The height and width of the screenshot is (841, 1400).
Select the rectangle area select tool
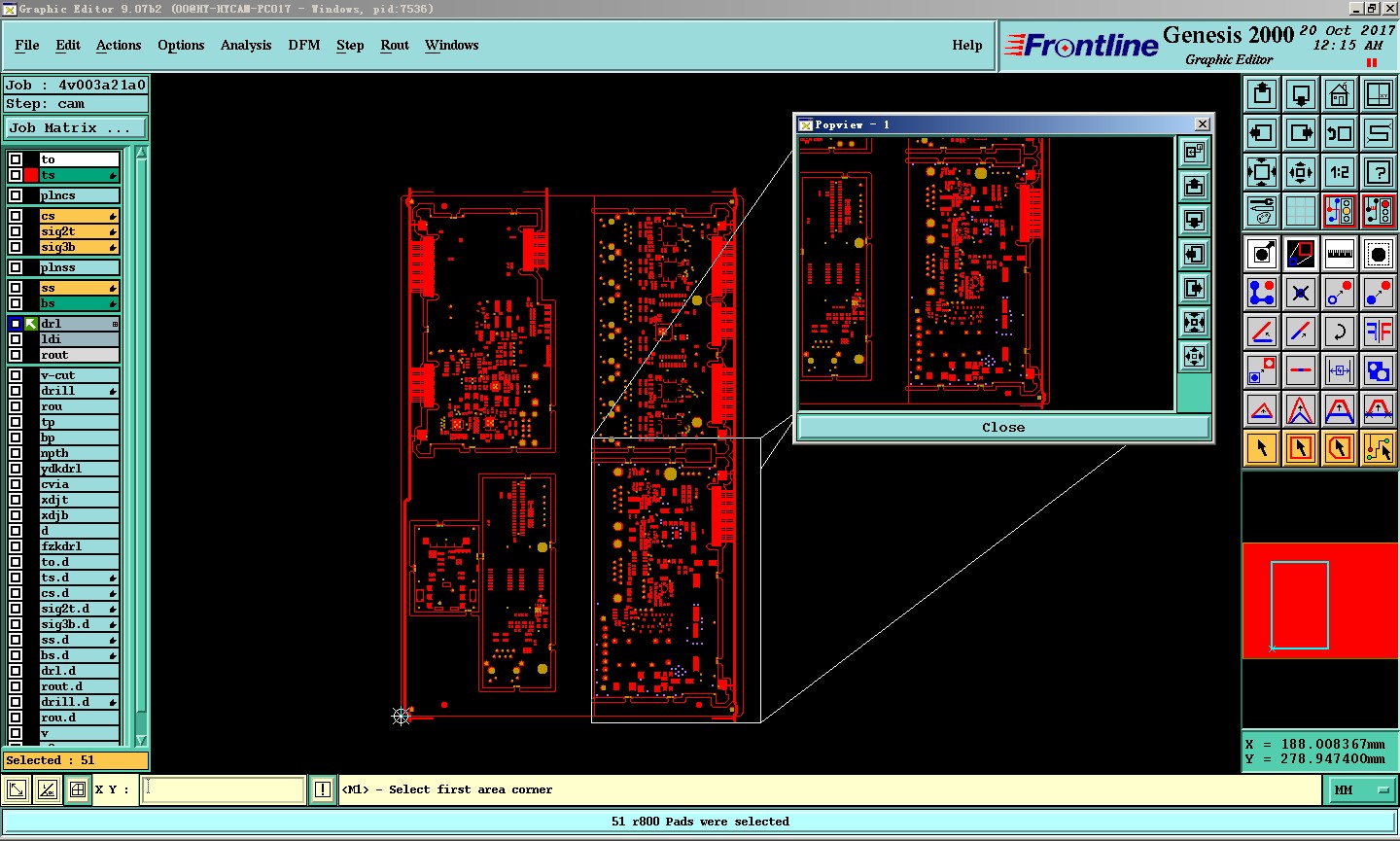pyautogui.click(x=1301, y=448)
